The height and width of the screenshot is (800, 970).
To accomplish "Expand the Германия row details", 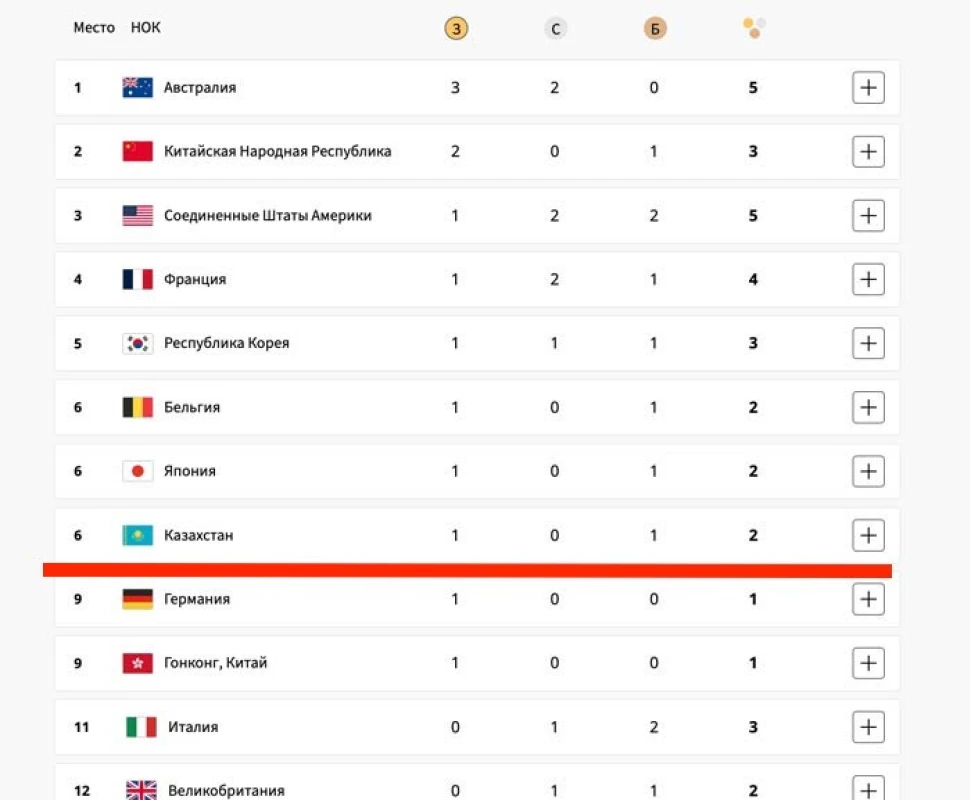I will point(868,600).
